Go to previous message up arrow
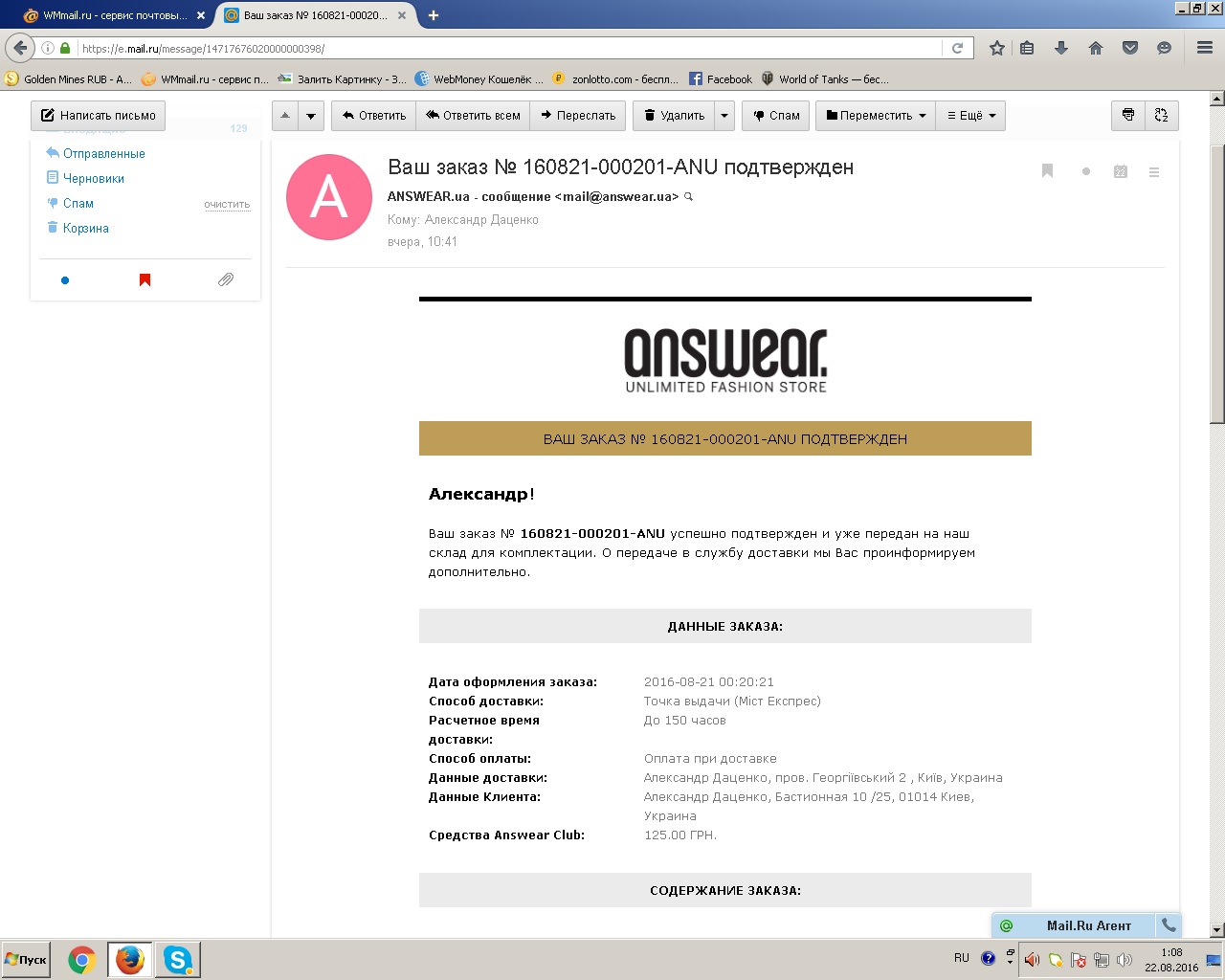Image resolution: width=1225 pixels, height=980 pixels. pyautogui.click(x=285, y=116)
